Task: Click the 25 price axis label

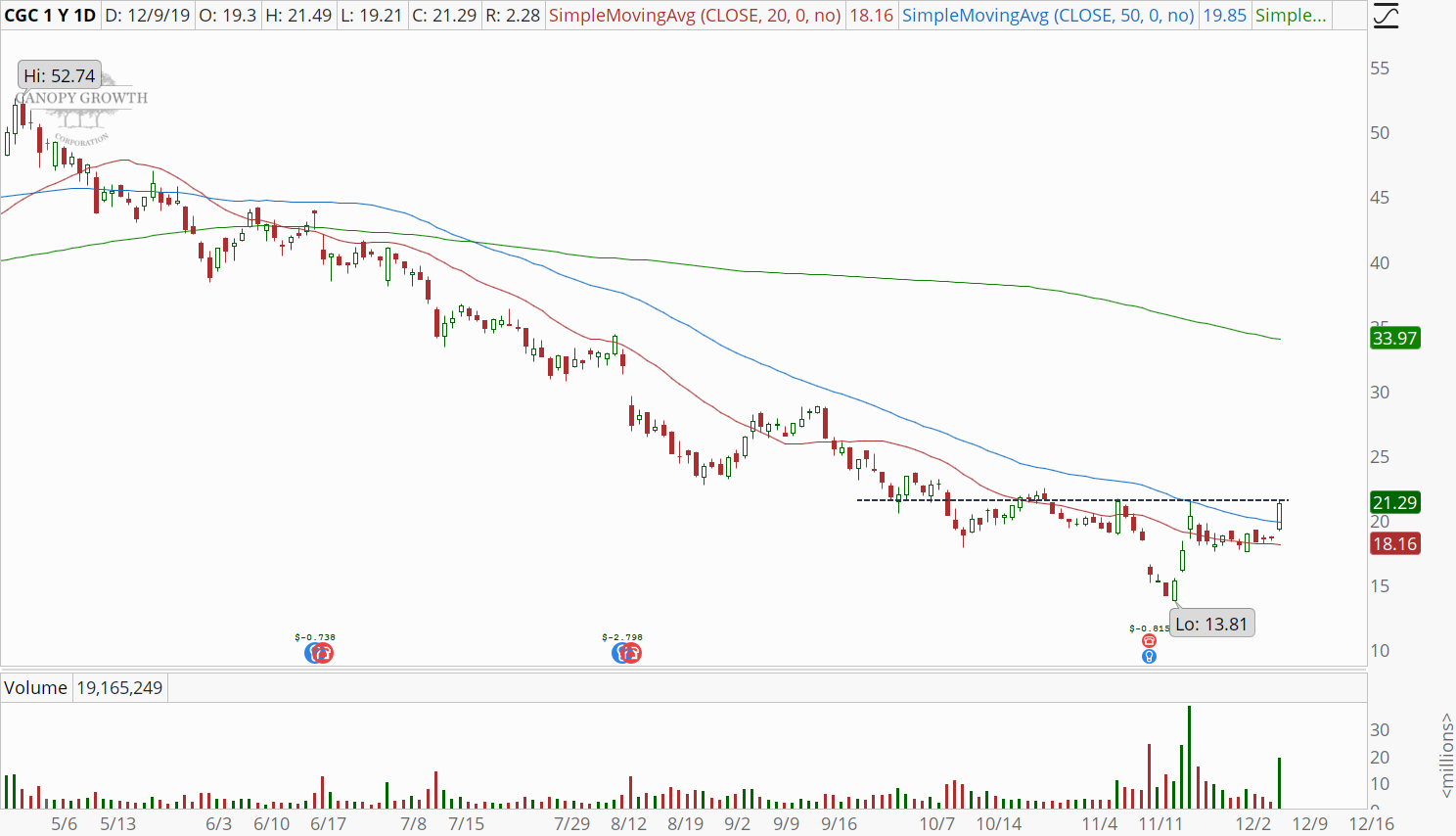Action: point(1380,457)
